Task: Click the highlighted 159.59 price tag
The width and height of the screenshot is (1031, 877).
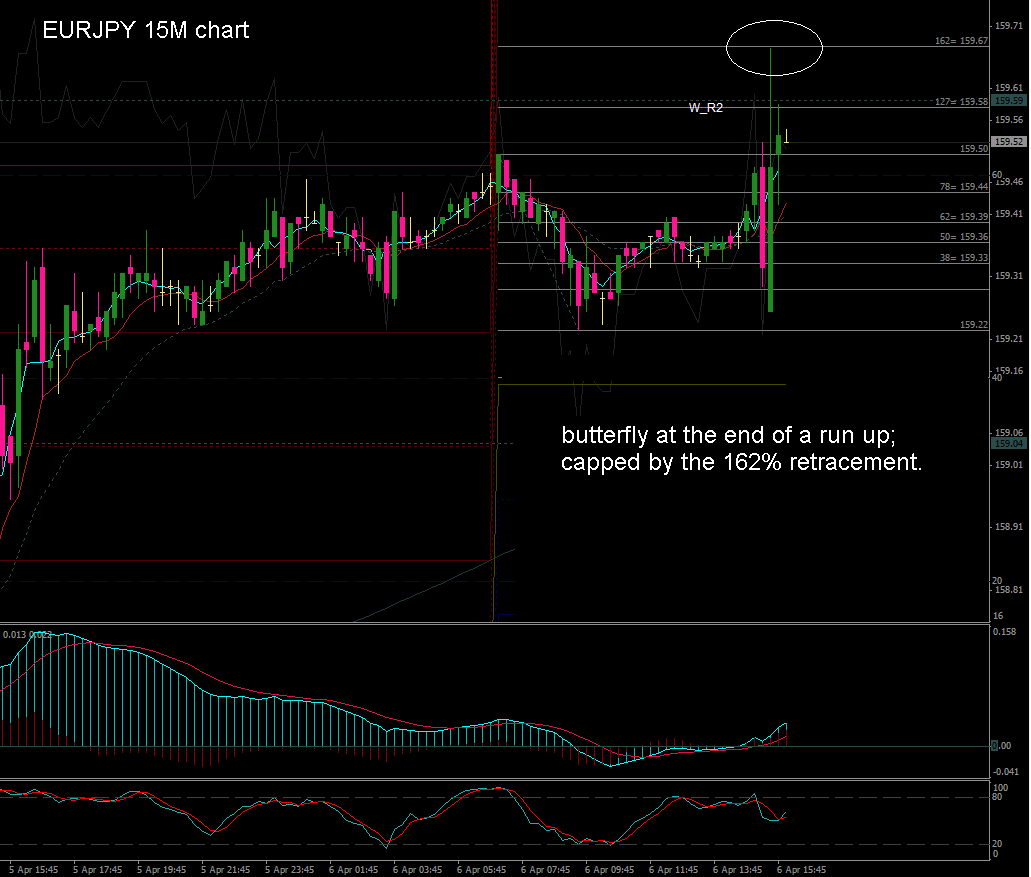Action: tap(1009, 101)
